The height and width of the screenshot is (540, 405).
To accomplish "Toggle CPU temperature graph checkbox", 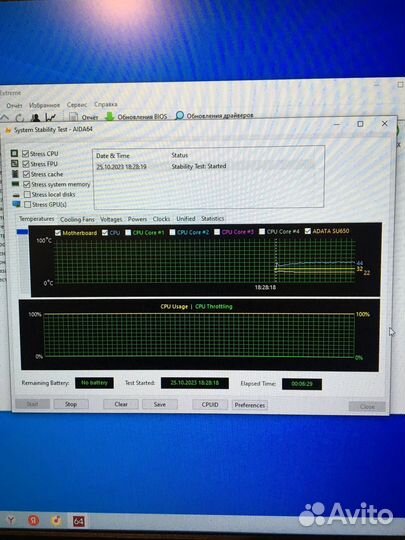I will (x=105, y=232).
